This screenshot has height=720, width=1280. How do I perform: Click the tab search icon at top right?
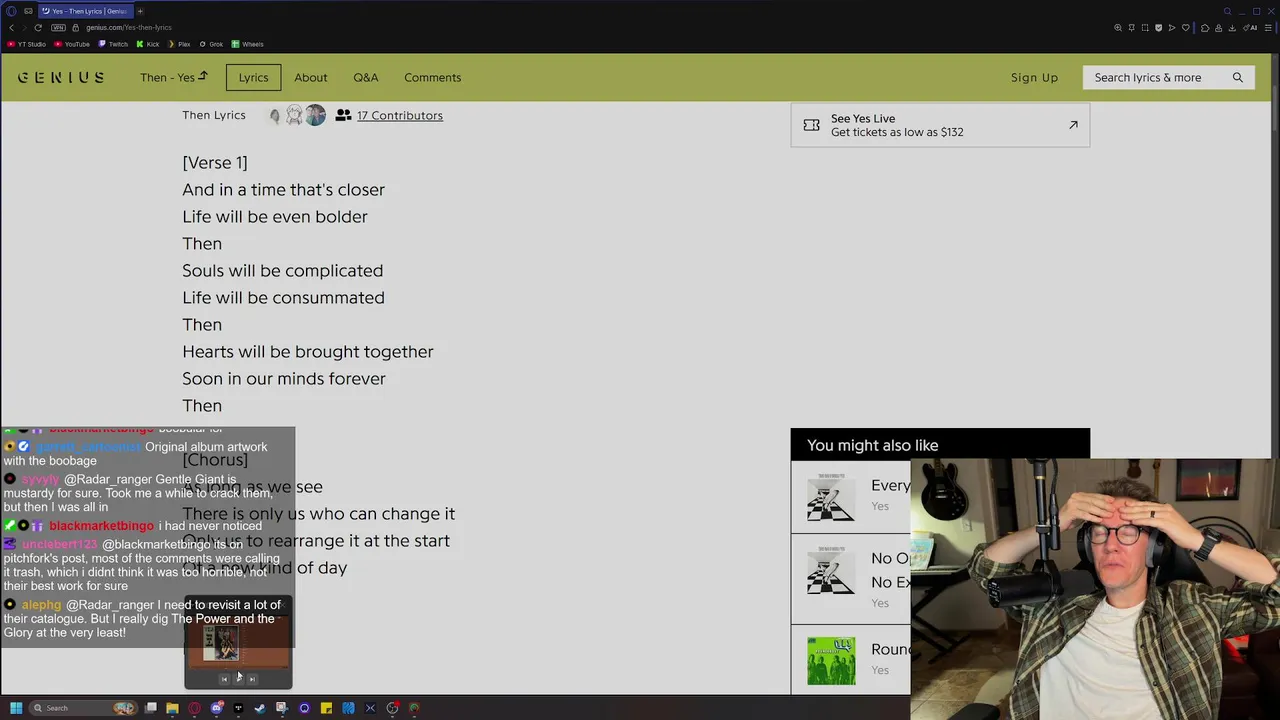[x=1227, y=11]
